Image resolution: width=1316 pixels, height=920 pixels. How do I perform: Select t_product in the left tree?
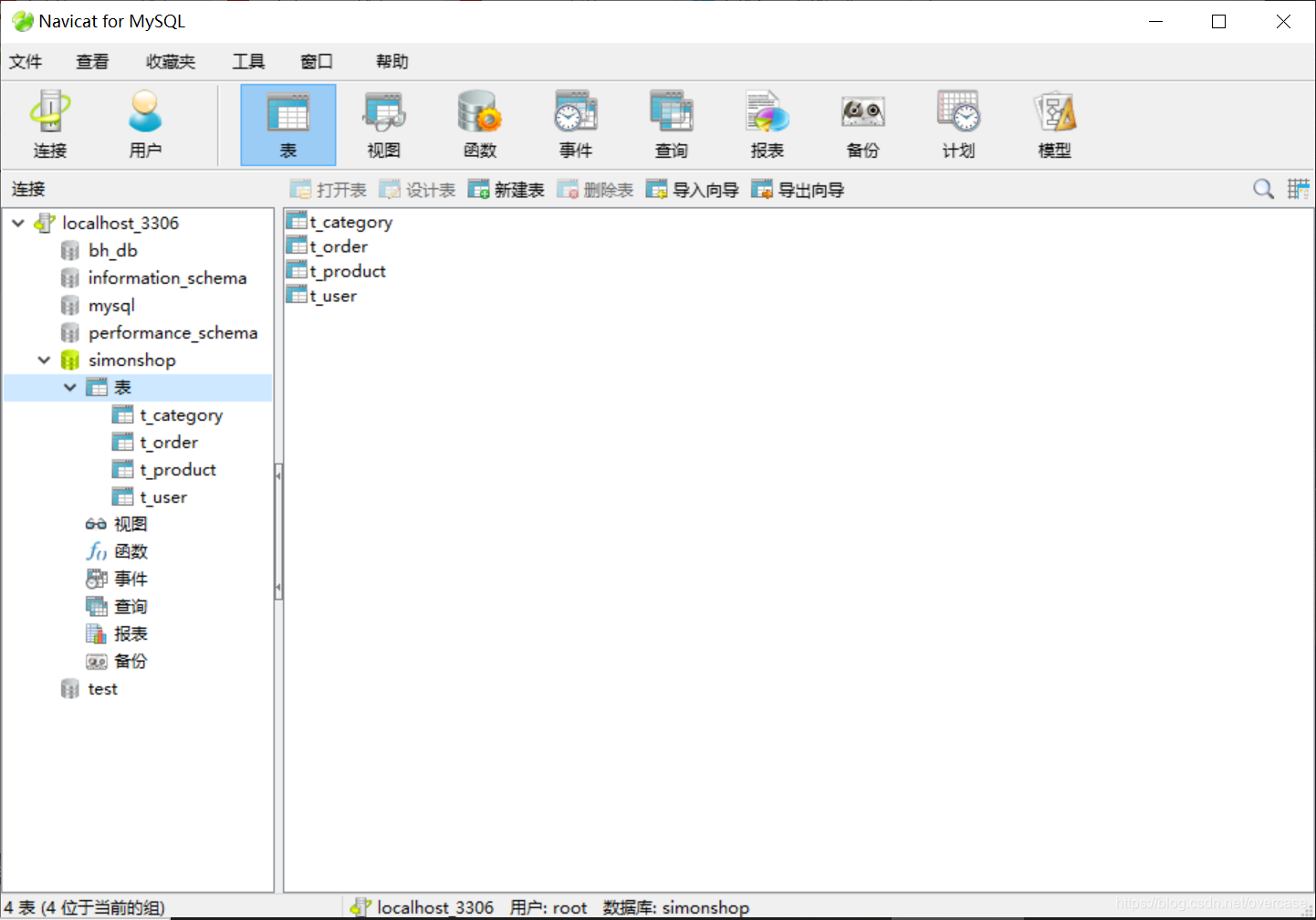coord(177,469)
